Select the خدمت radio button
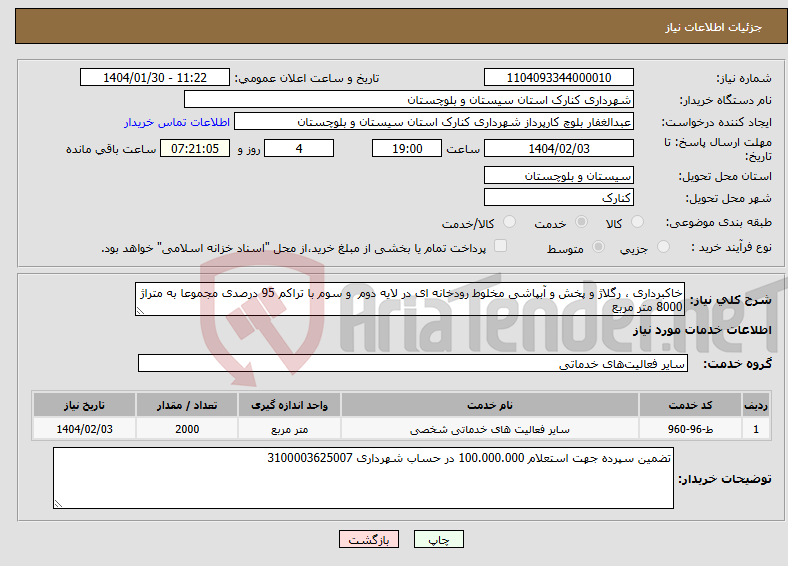 pos(581,222)
